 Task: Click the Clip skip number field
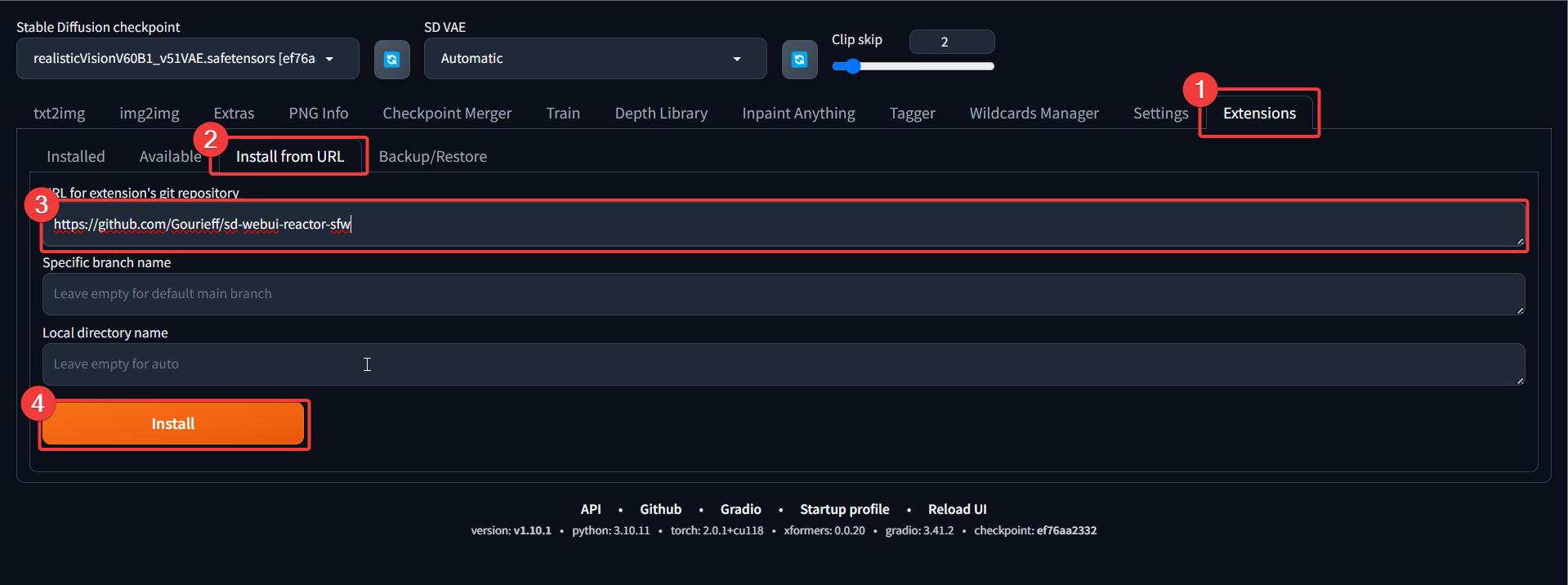(951, 42)
